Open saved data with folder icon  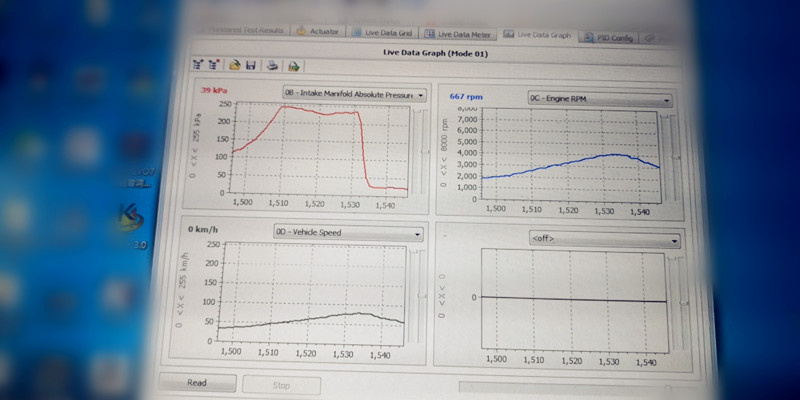(x=235, y=65)
